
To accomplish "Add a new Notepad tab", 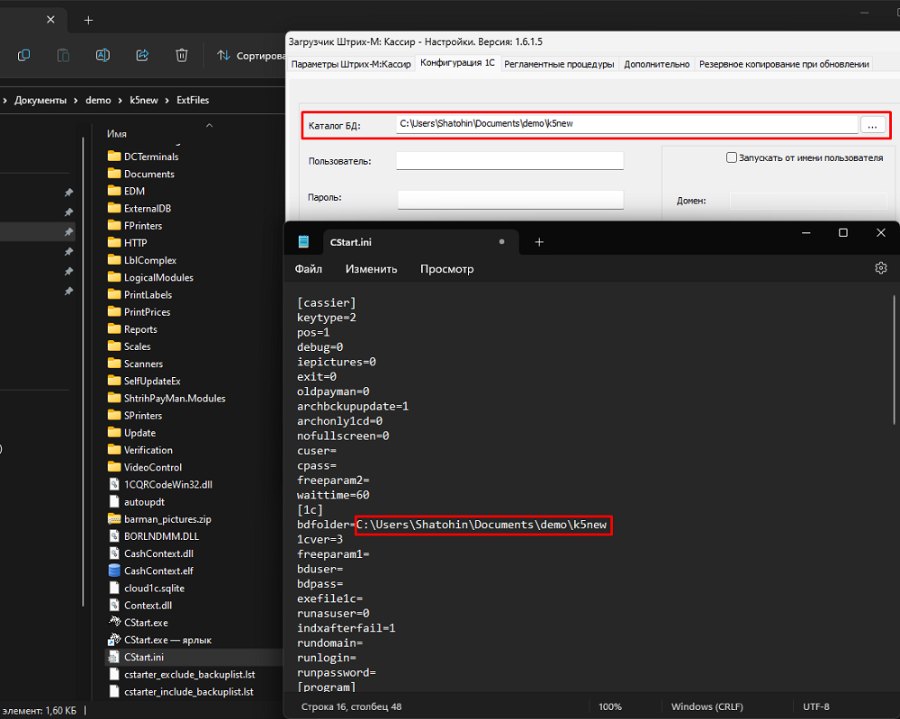I will point(539,242).
